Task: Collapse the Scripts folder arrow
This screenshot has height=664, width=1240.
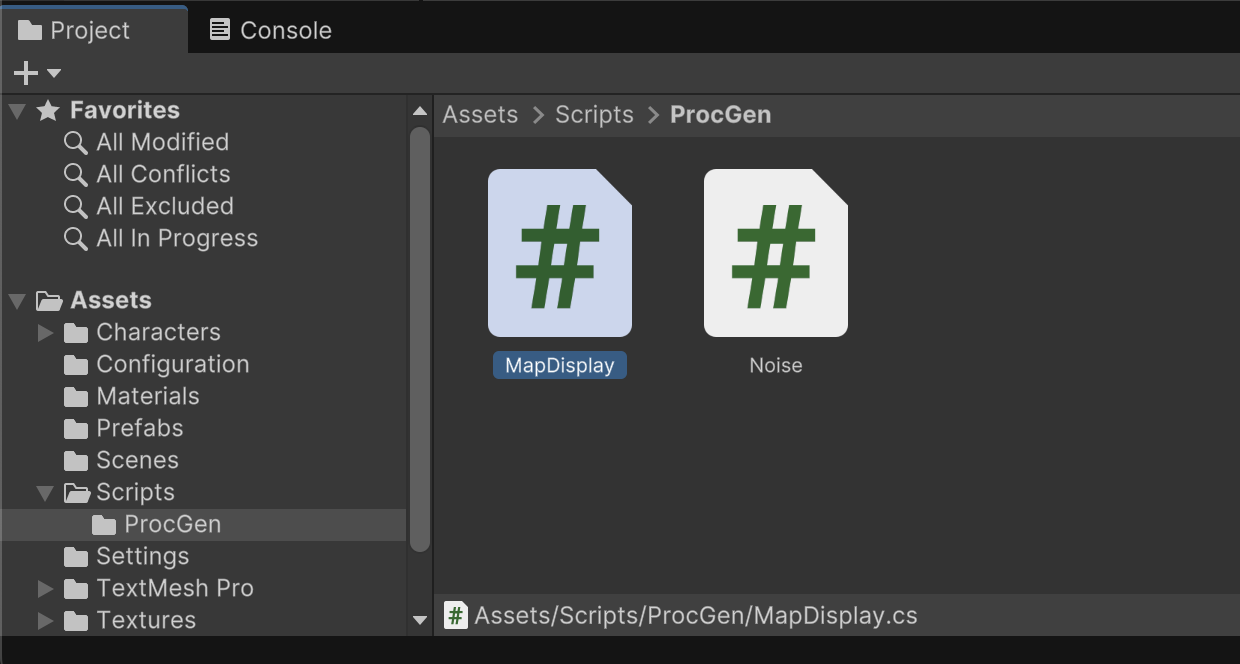Action: pyautogui.click(x=45, y=492)
